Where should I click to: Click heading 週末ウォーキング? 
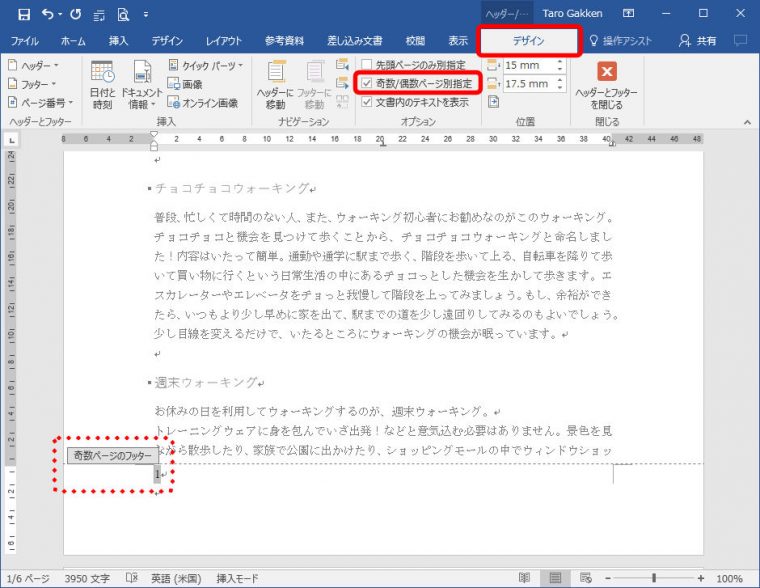point(206,382)
